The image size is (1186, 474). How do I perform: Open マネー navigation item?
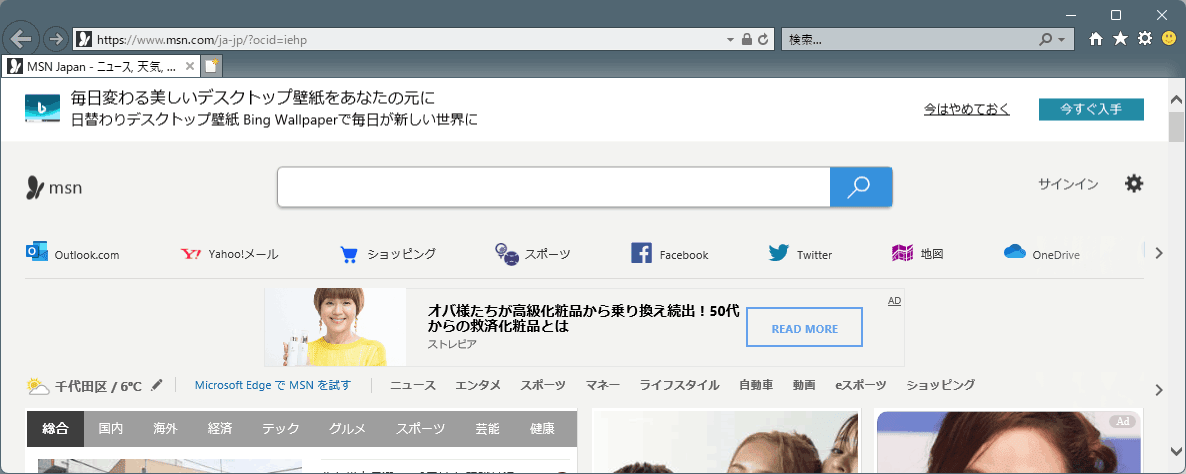pyautogui.click(x=603, y=386)
